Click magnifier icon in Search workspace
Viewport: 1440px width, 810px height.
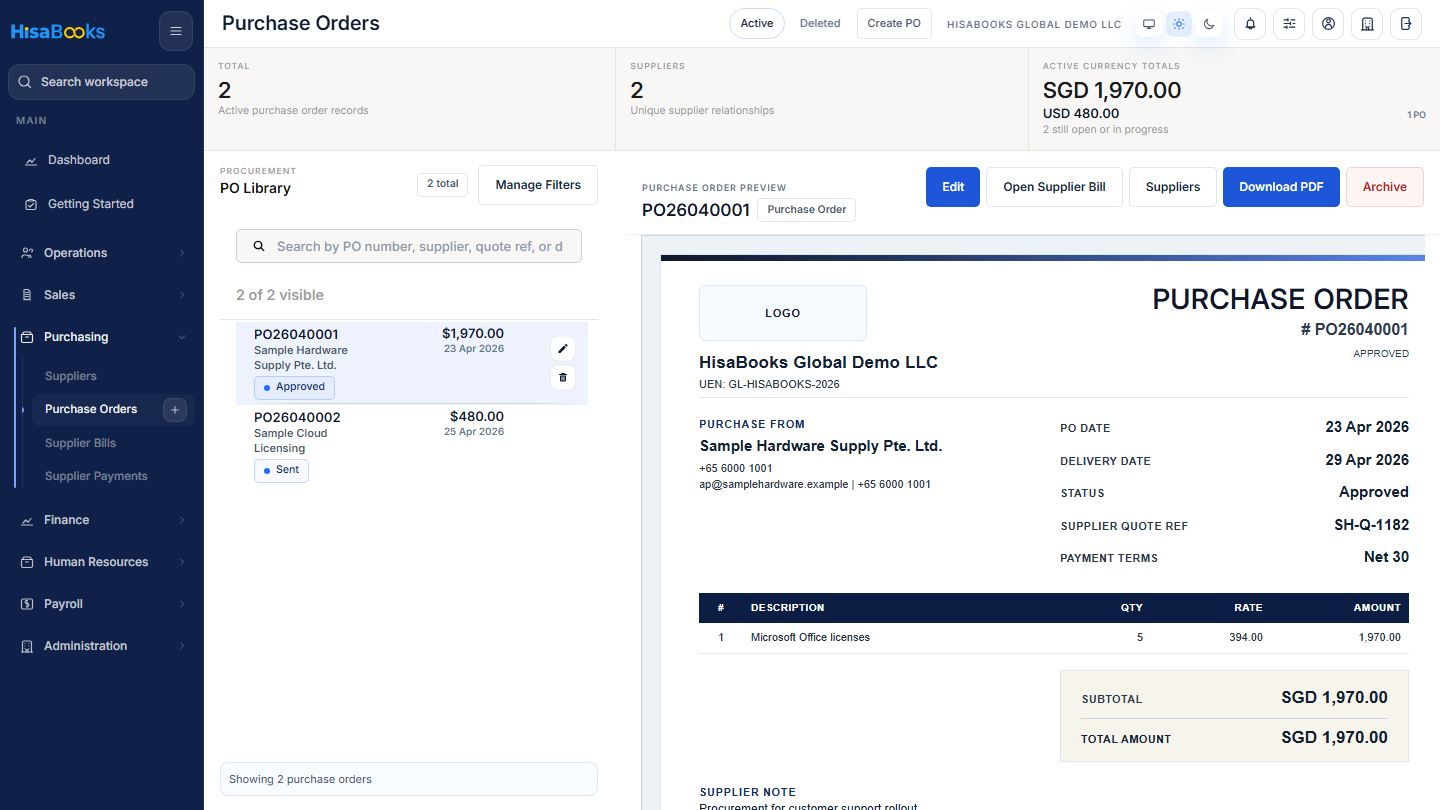pyautogui.click(x=27, y=82)
